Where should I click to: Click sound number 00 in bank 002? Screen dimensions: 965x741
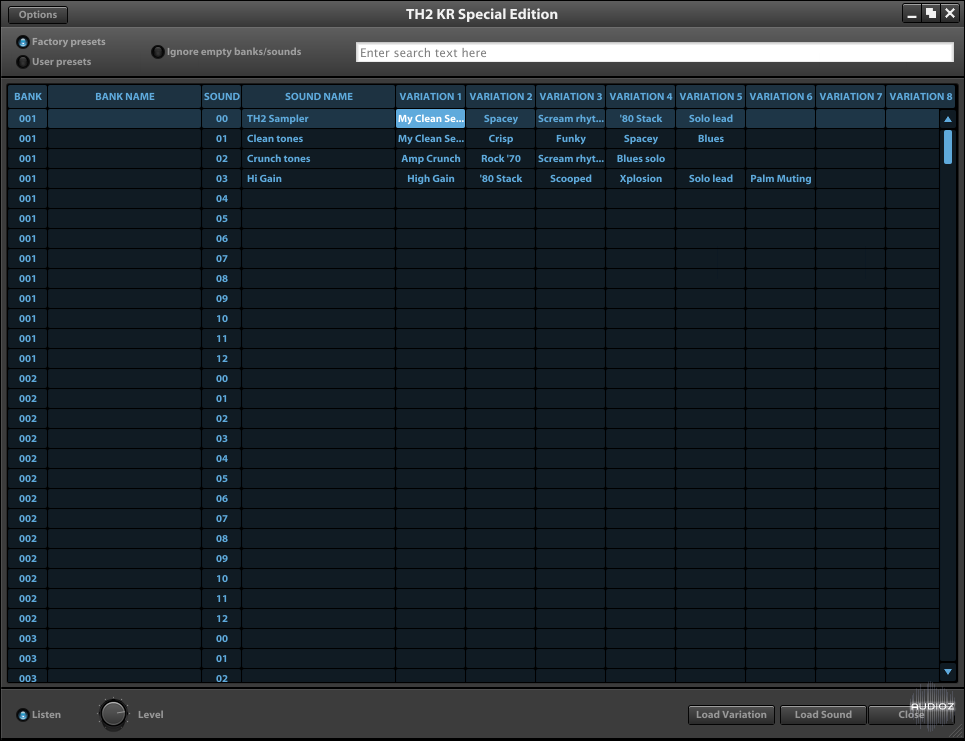222,379
